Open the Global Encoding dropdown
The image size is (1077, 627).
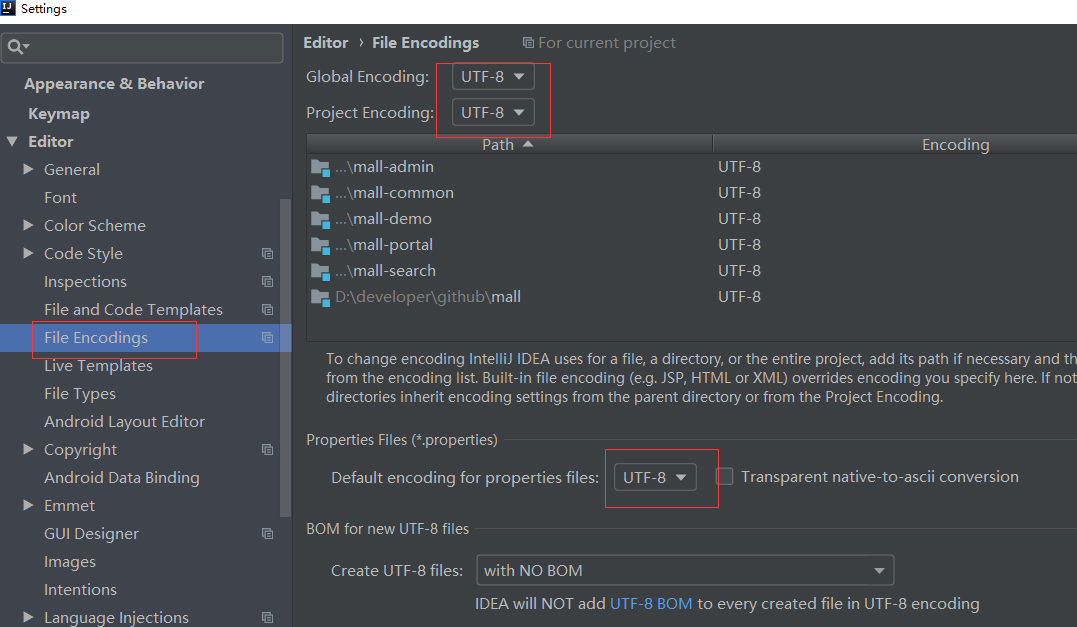[x=493, y=76]
